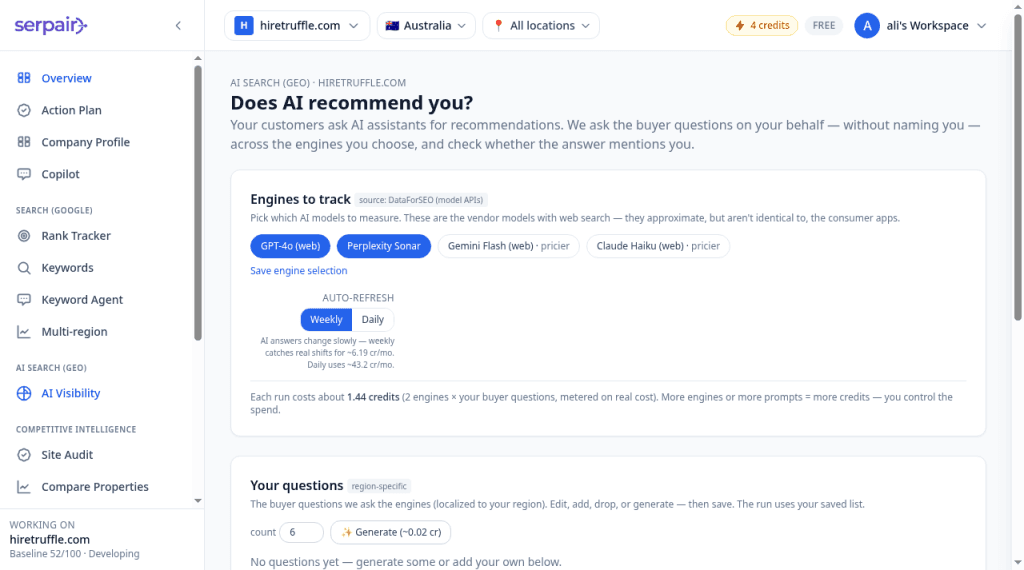The image size is (1024, 570).
Task: Click the Keywords magnifier icon
Action: (x=24, y=268)
